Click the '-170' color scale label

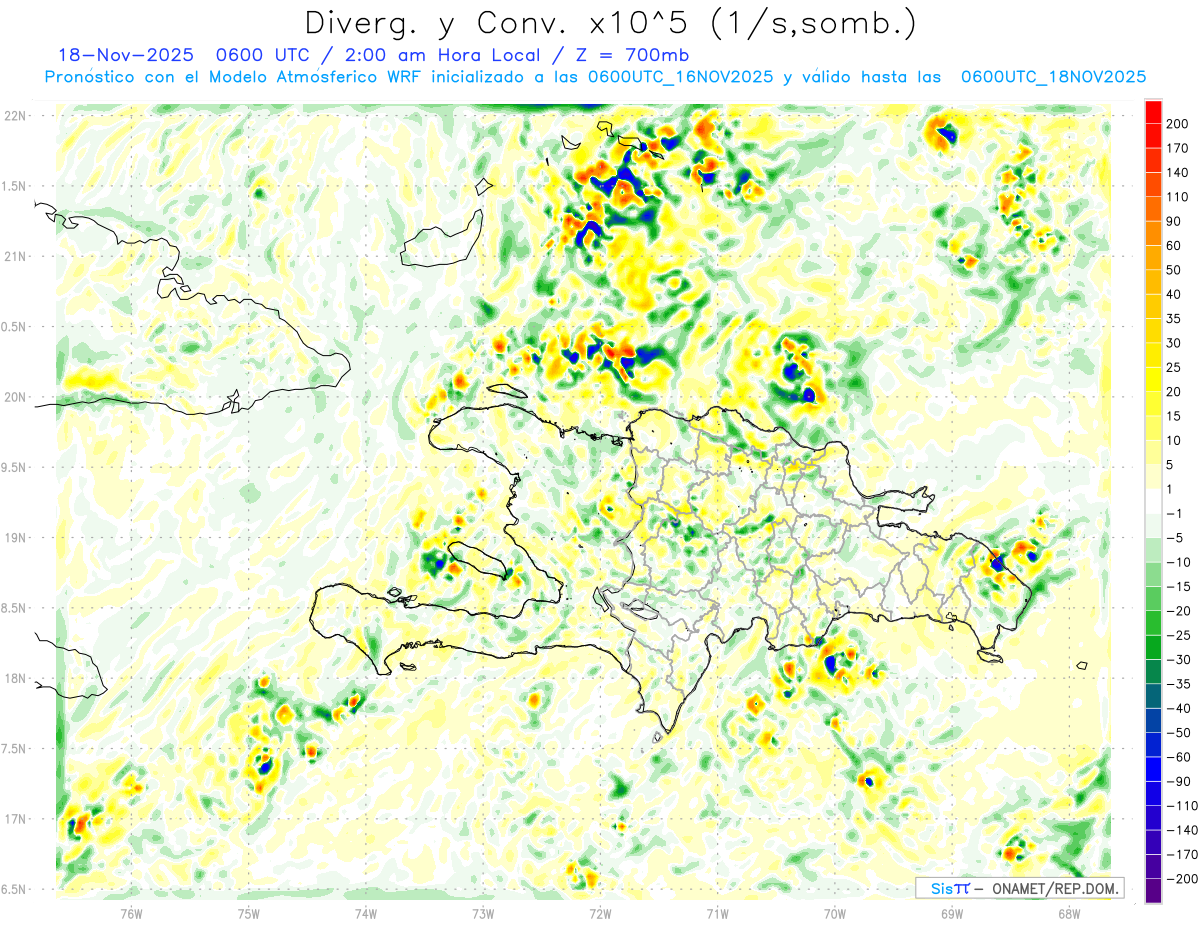click(x=1184, y=854)
